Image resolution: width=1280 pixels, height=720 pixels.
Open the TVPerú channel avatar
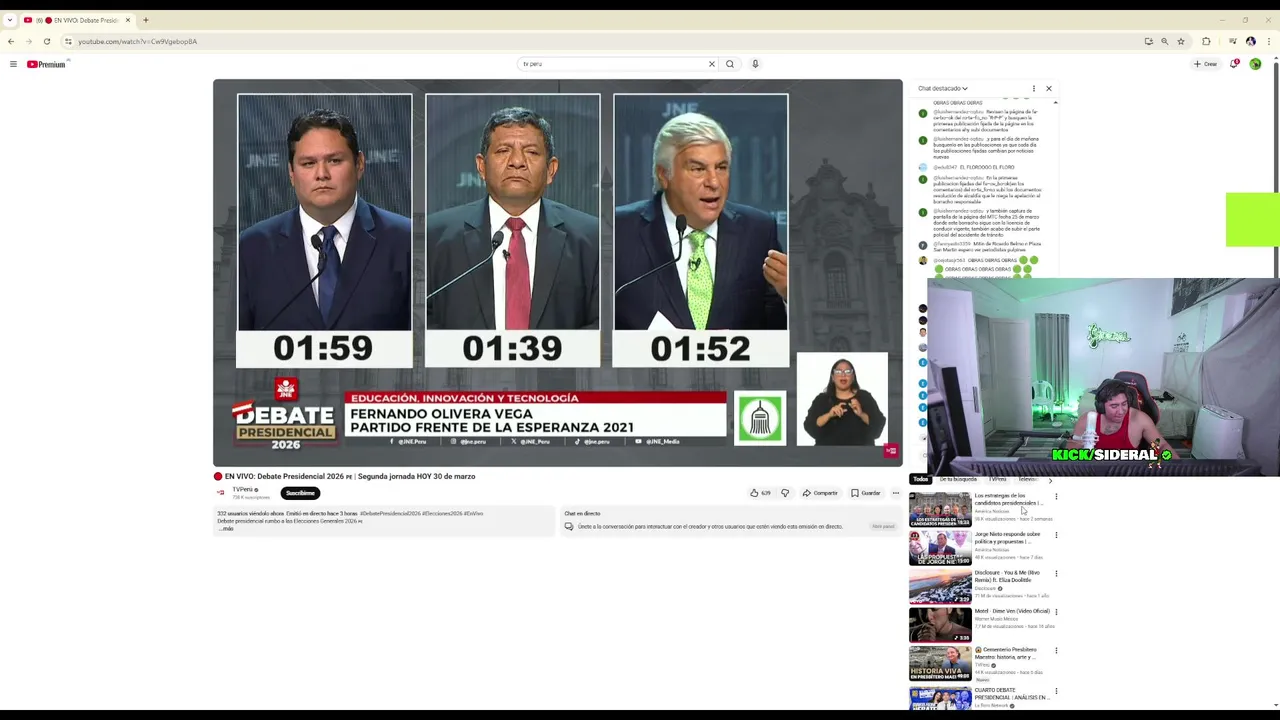[x=221, y=492]
